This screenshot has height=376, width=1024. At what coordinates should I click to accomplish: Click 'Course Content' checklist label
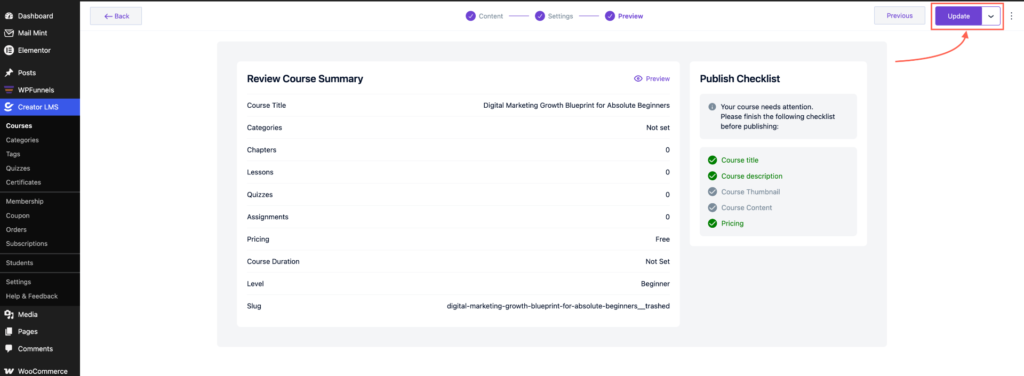pyautogui.click(x=746, y=208)
